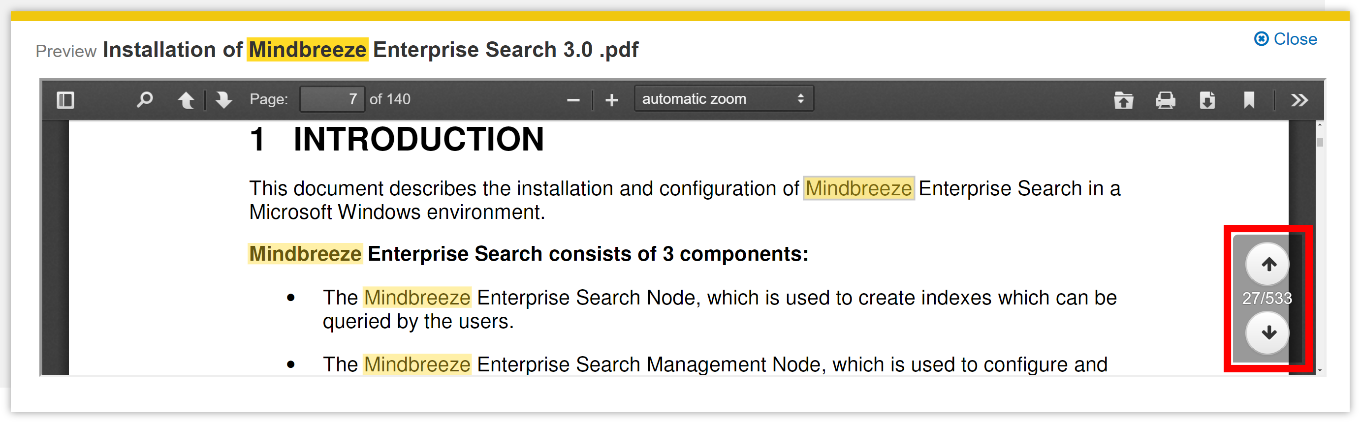Go to previous page in PDF toolbar
Screen dimensions: 1361x423
[186, 100]
